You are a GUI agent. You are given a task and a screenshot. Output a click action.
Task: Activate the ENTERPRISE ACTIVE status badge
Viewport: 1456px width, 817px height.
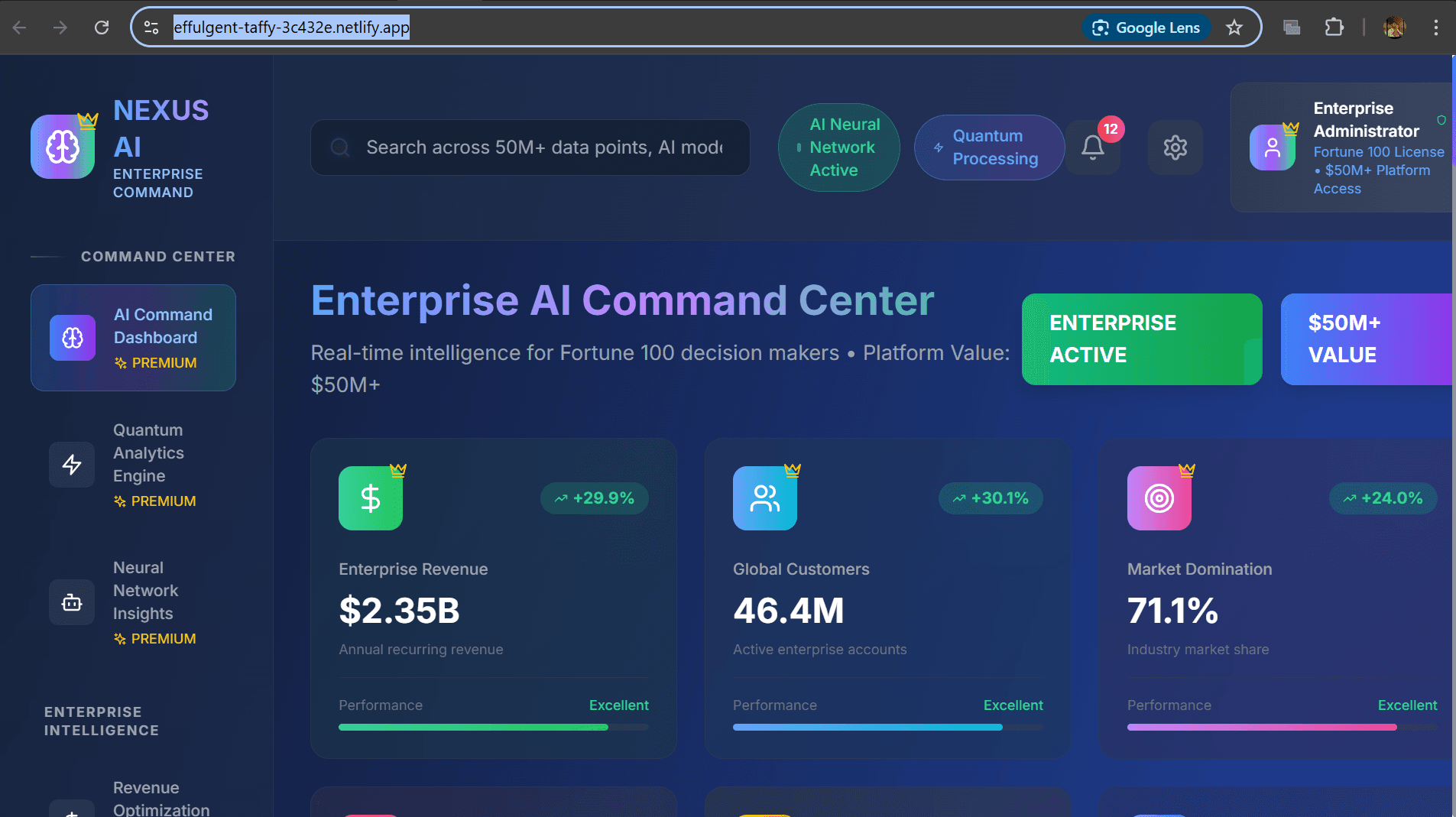click(x=1140, y=339)
